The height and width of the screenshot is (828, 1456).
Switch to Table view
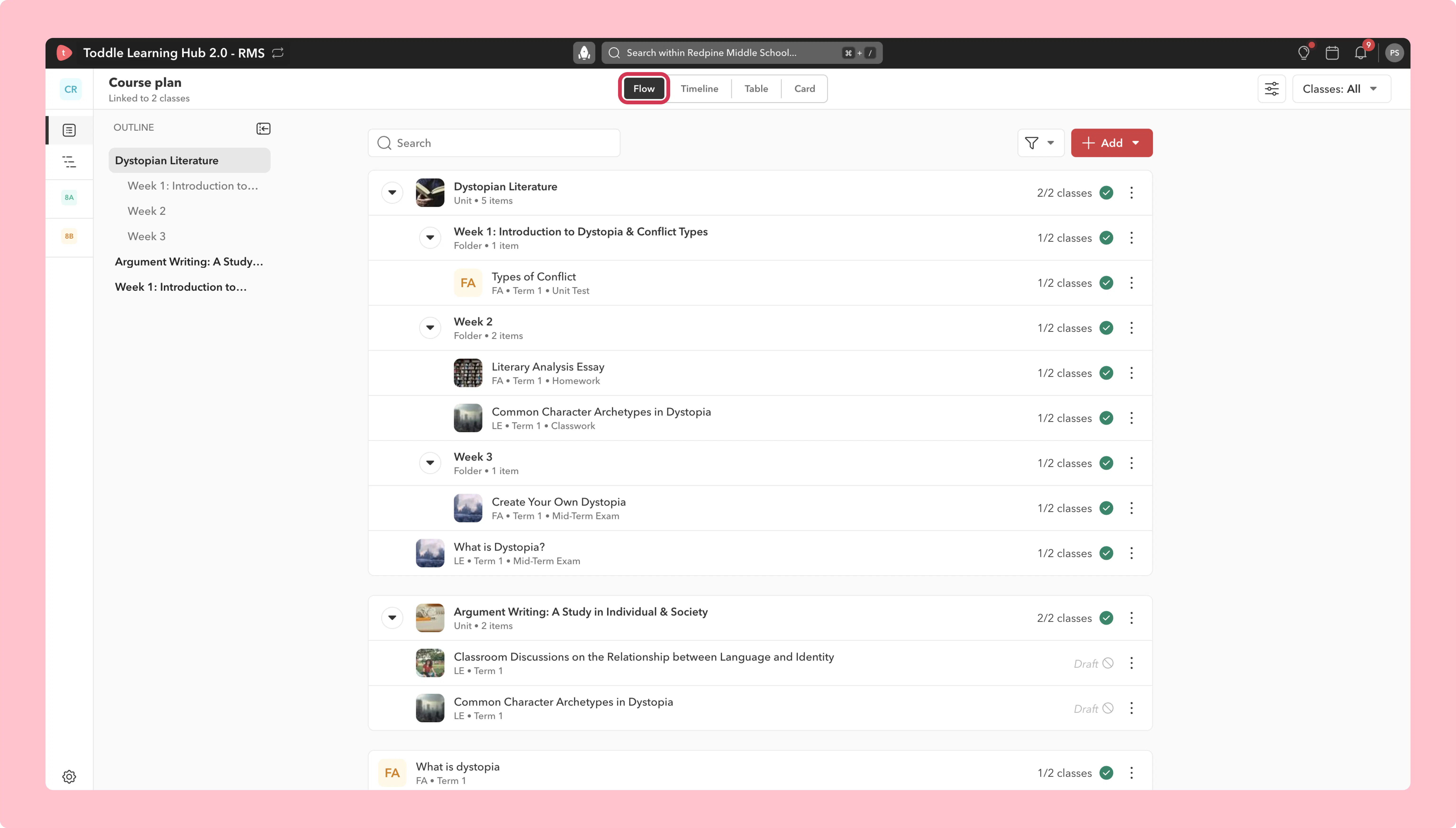(756, 89)
